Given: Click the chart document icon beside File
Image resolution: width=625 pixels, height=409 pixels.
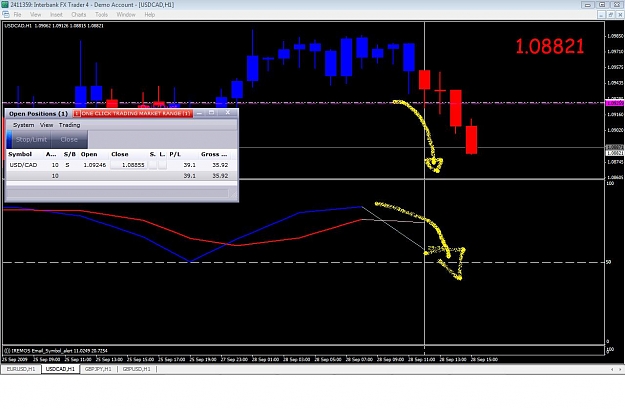Looking at the screenshot, I should point(6,14).
